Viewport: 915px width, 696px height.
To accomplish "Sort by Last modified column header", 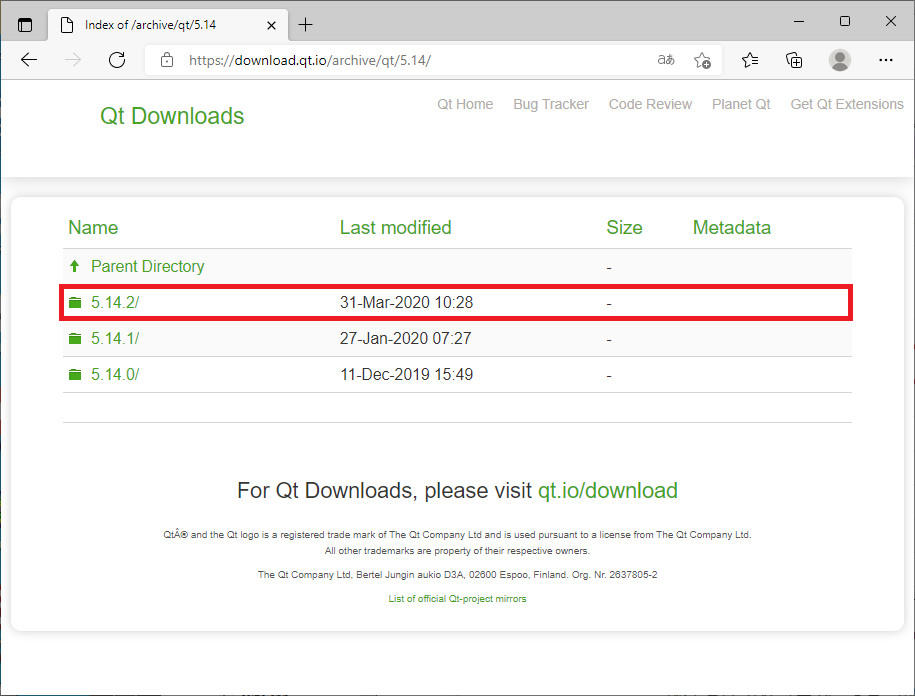I will tap(396, 228).
